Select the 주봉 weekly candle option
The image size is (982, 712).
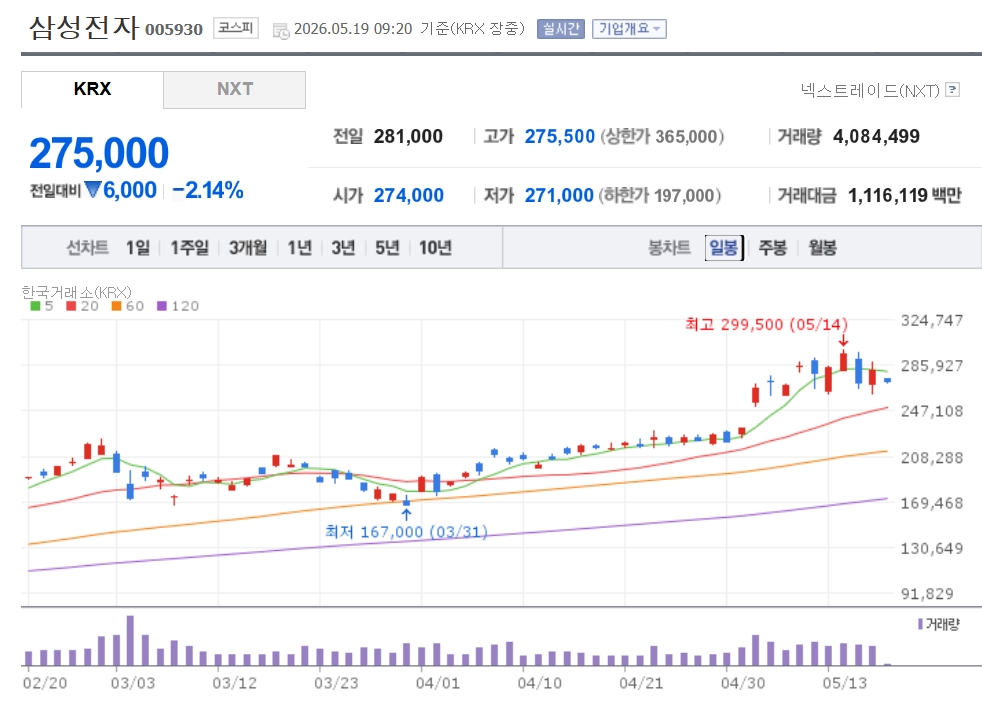772,247
